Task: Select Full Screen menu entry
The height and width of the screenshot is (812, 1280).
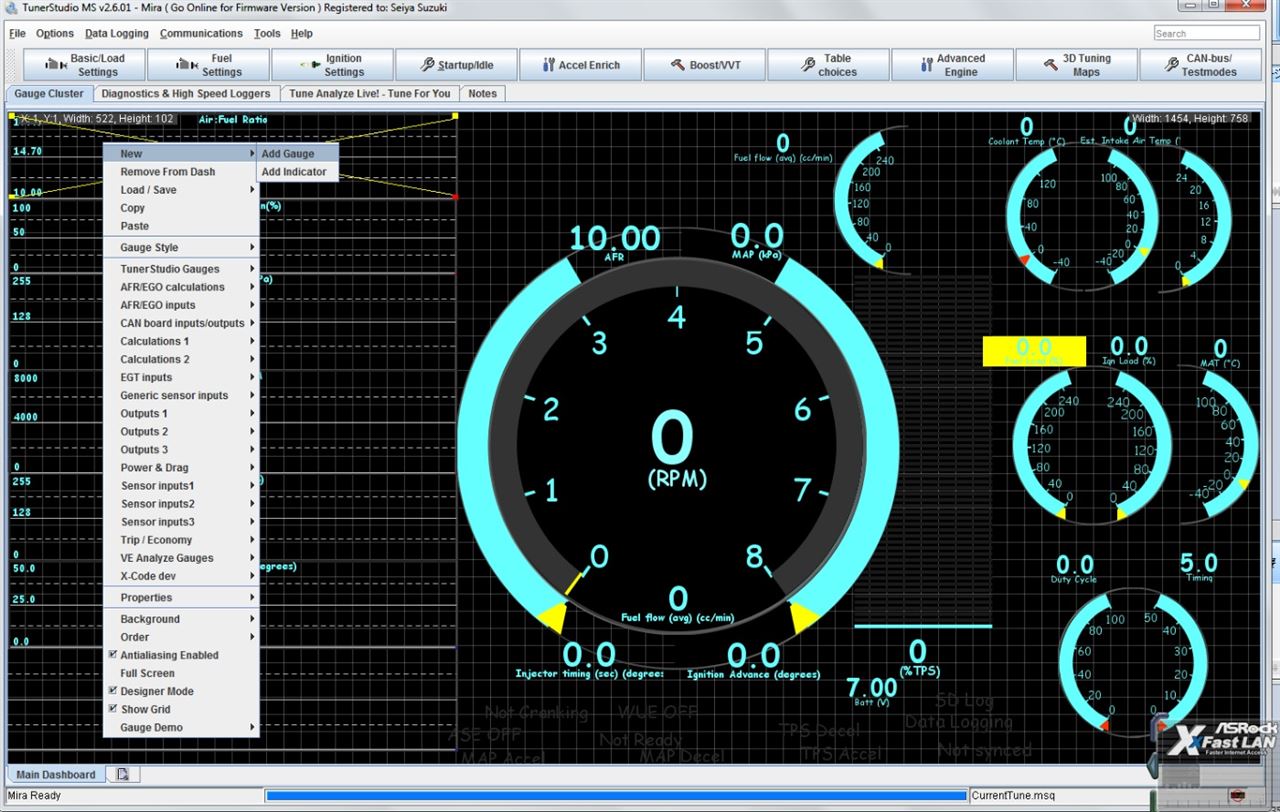Action: coord(181,673)
